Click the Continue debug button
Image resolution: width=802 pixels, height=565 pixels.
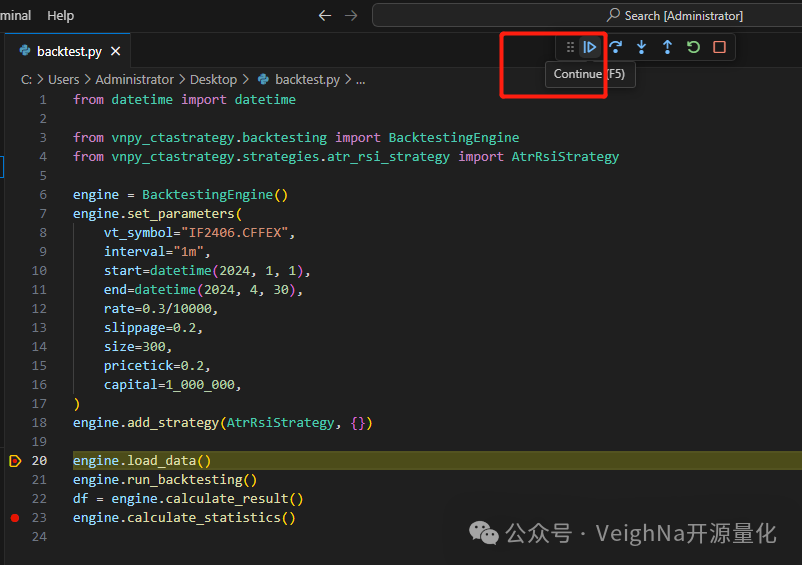click(x=590, y=47)
